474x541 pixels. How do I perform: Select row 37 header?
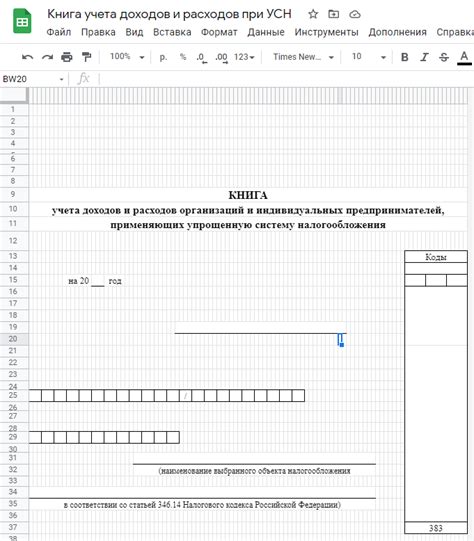coord(14,527)
